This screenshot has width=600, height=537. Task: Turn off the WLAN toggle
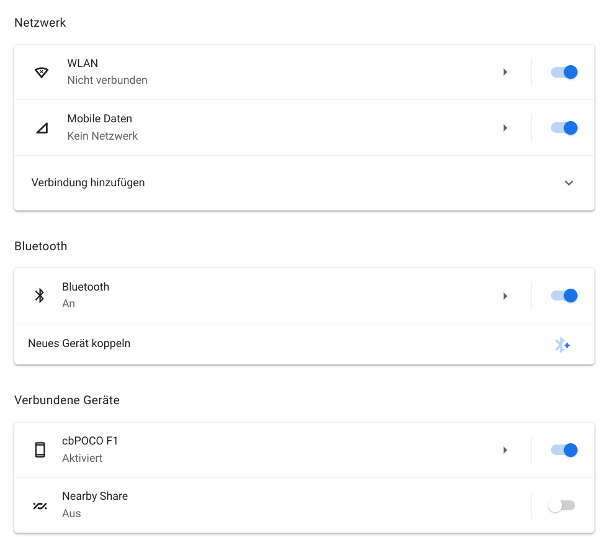point(564,72)
